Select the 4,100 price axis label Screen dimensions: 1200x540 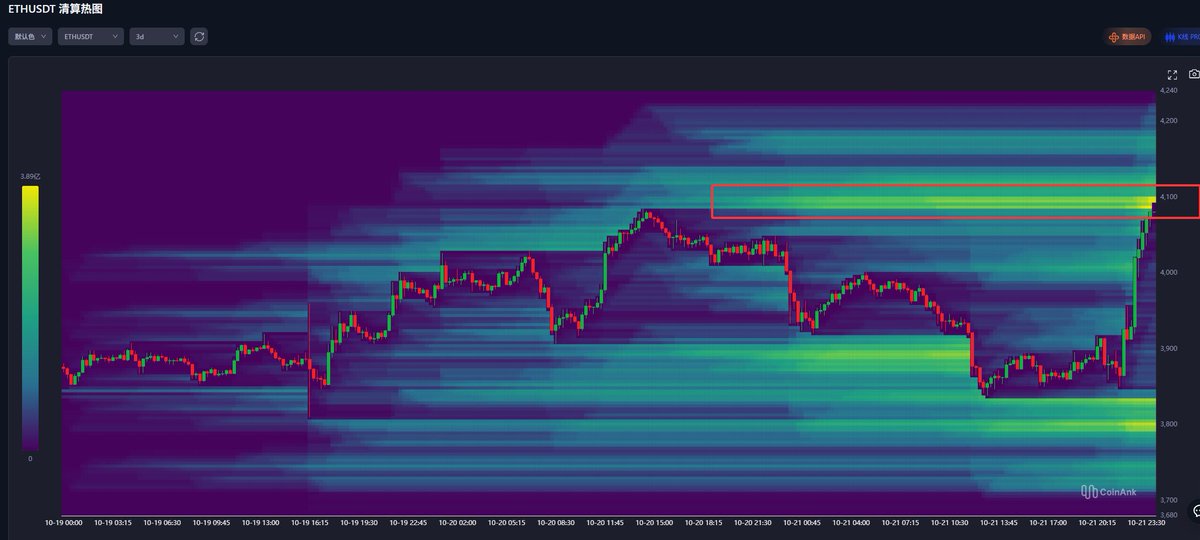click(1168, 197)
